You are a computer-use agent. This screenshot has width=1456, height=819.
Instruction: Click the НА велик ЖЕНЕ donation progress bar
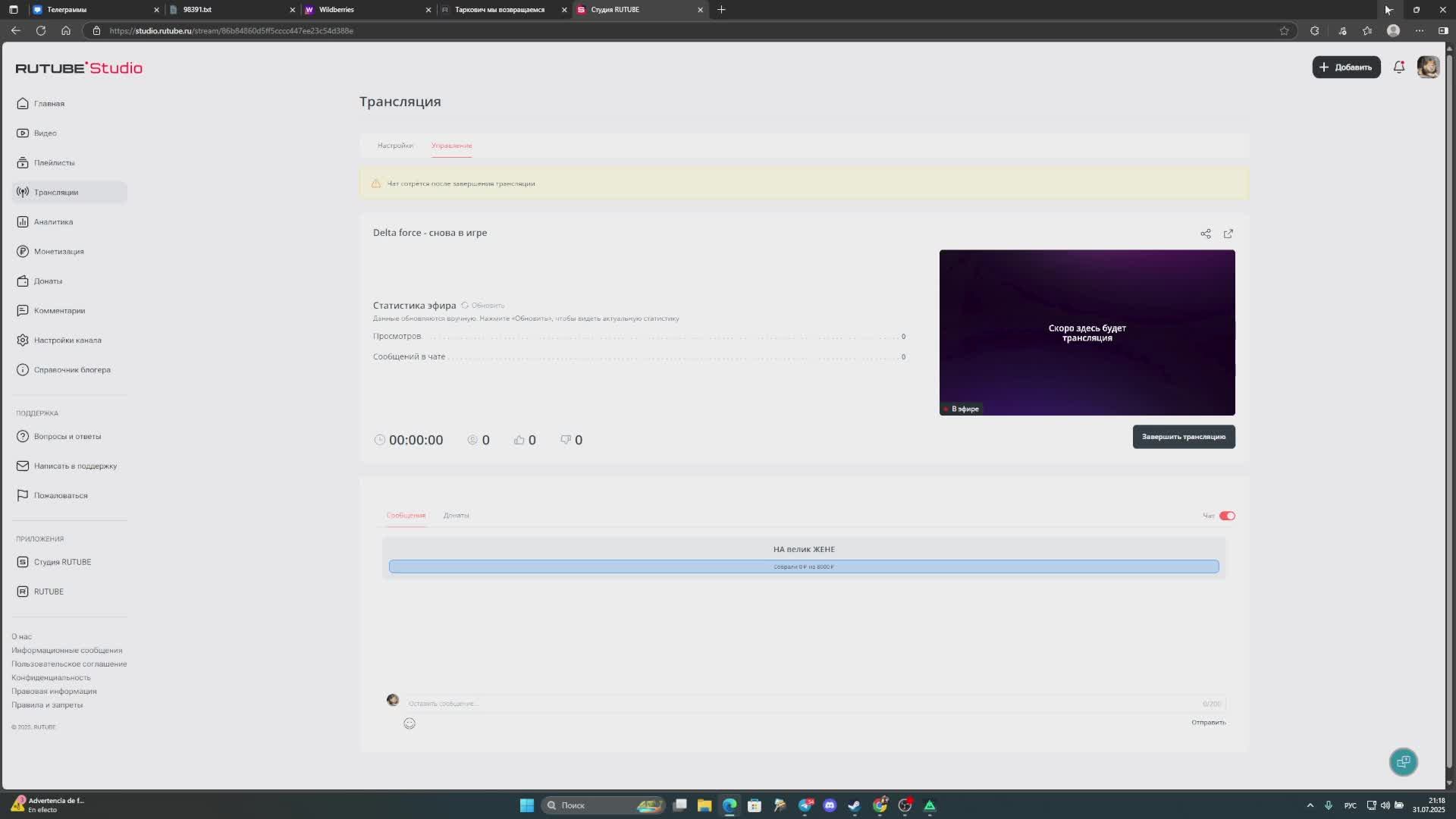pyautogui.click(x=803, y=566)
